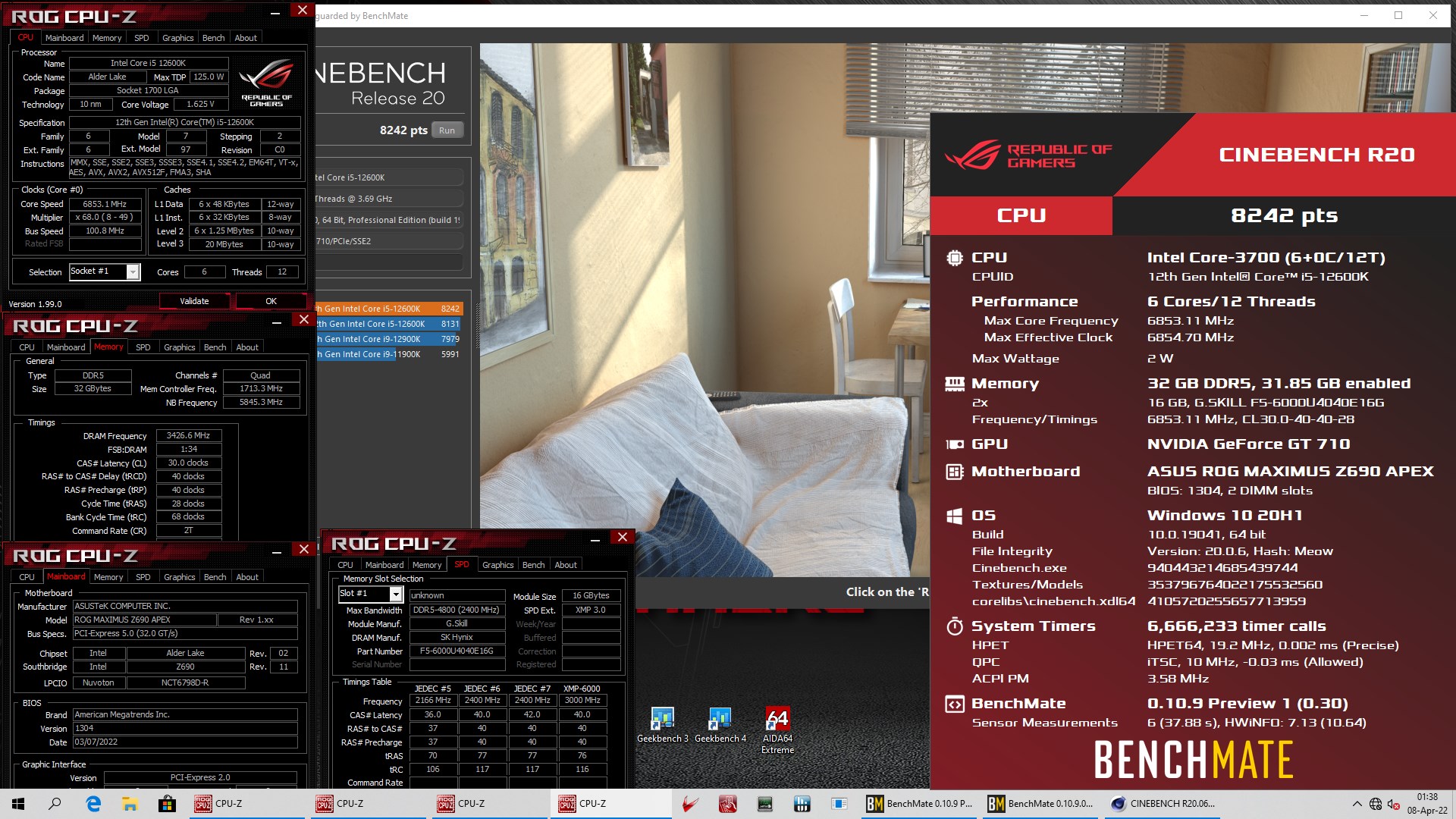The image size is (1456, 819).
Task: Click the Motherboard icon in BenchMate panel
Action: [955, 472]
